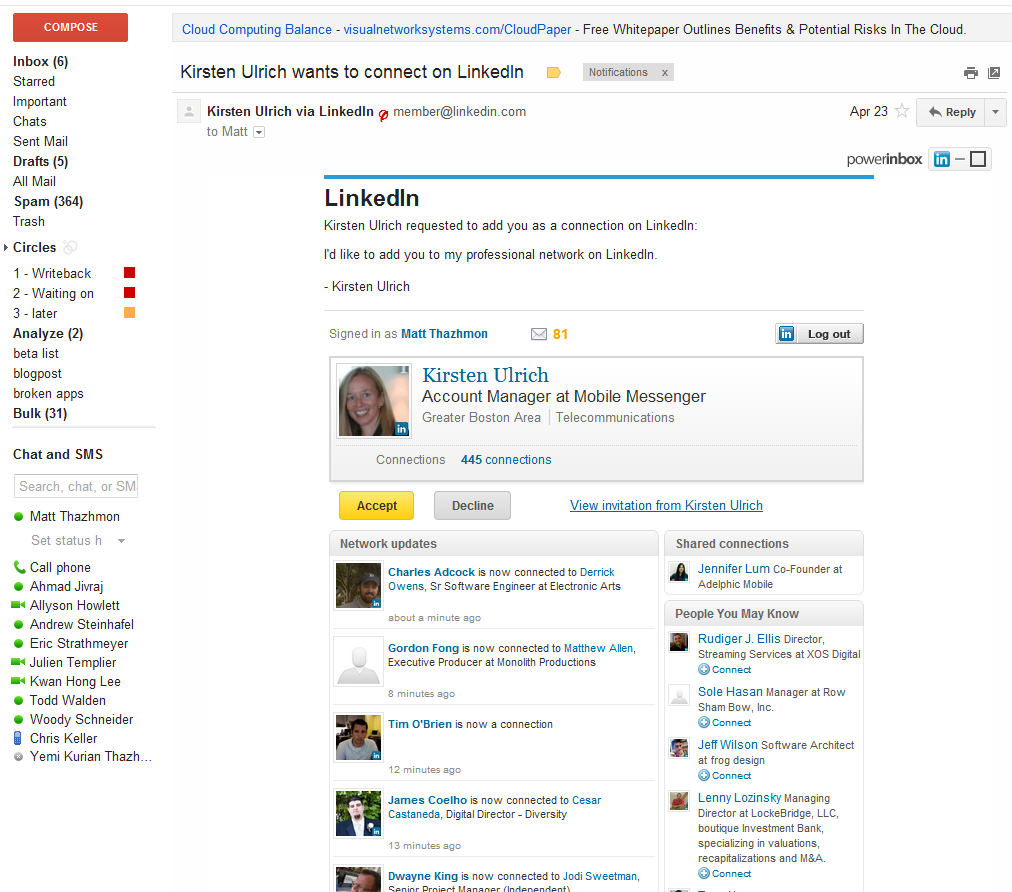Viewport: 1012px width, 892px height.
Task: Open the Starred folder
Action: pyautogui.click(x=34, y=81)
